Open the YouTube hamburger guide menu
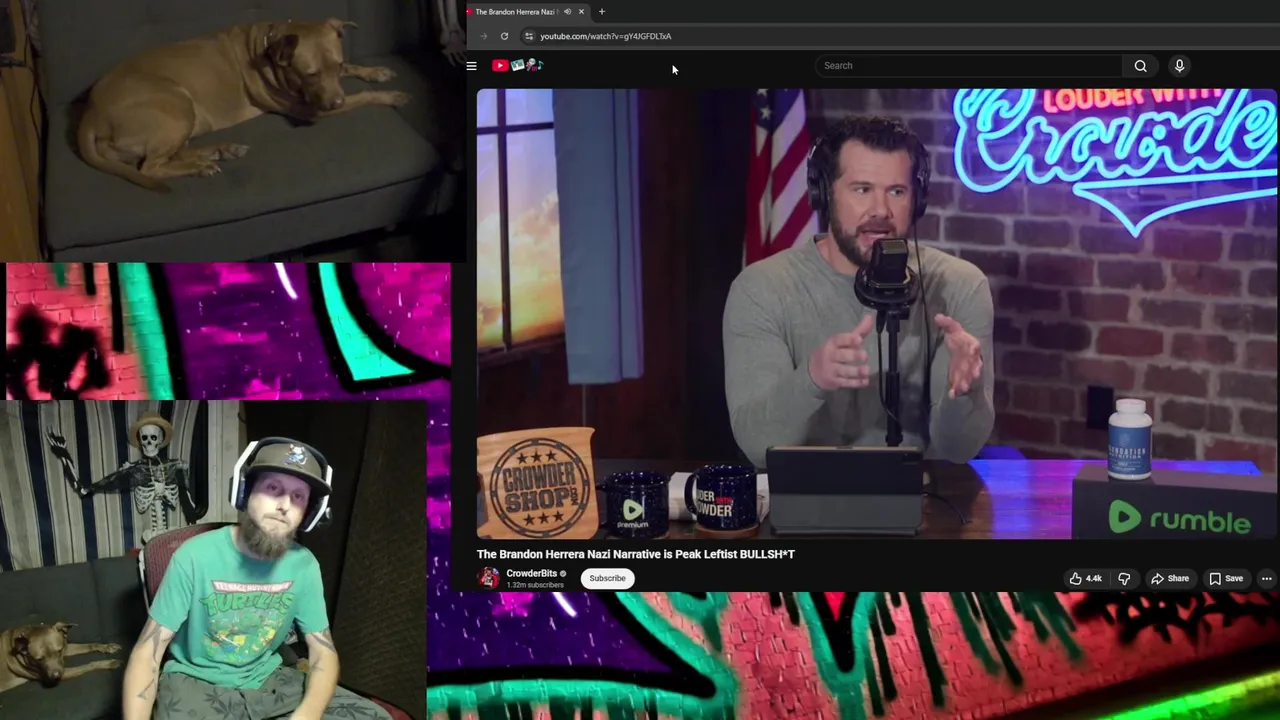This screenshot has height=720, width=1280. pos(472,66)
